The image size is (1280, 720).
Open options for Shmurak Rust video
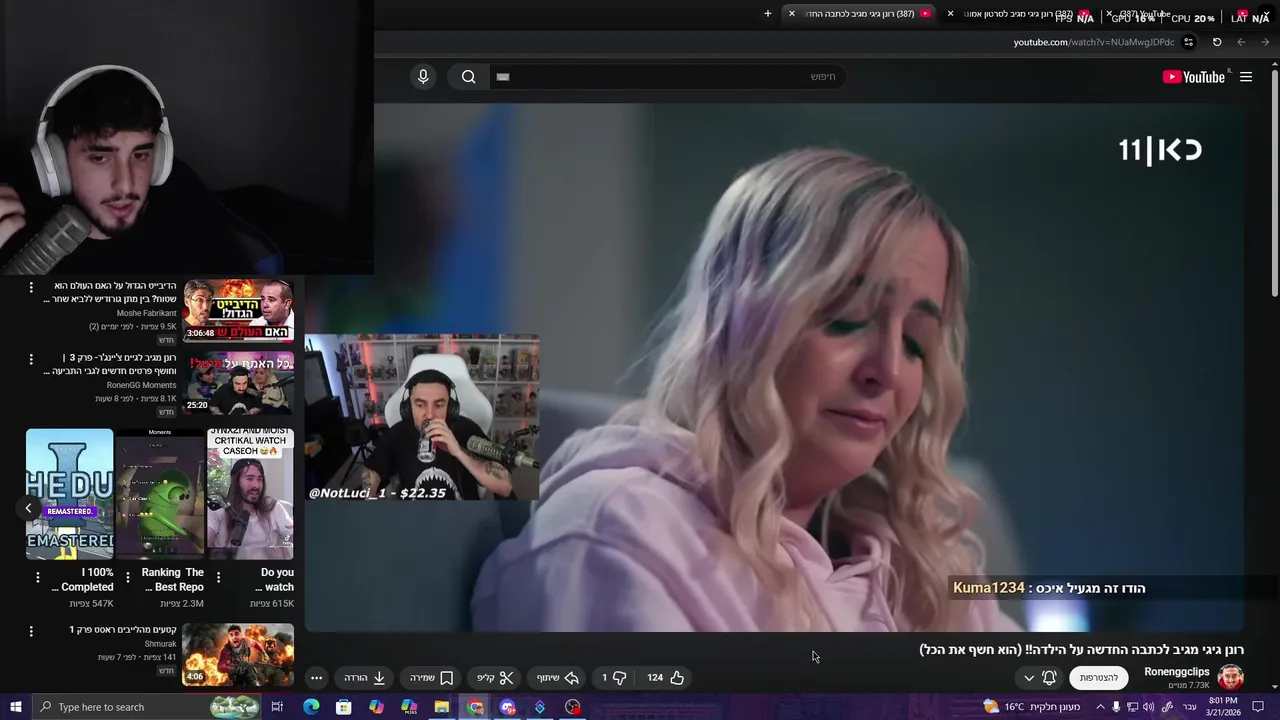31,631
